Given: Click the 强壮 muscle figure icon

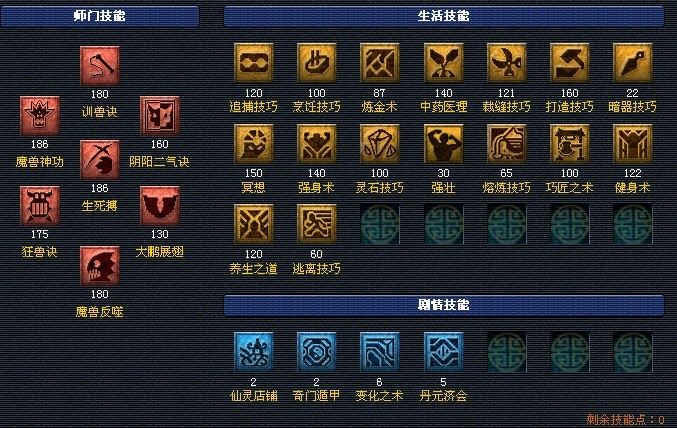Looking at the screenshot, I should tap(443, 144).
